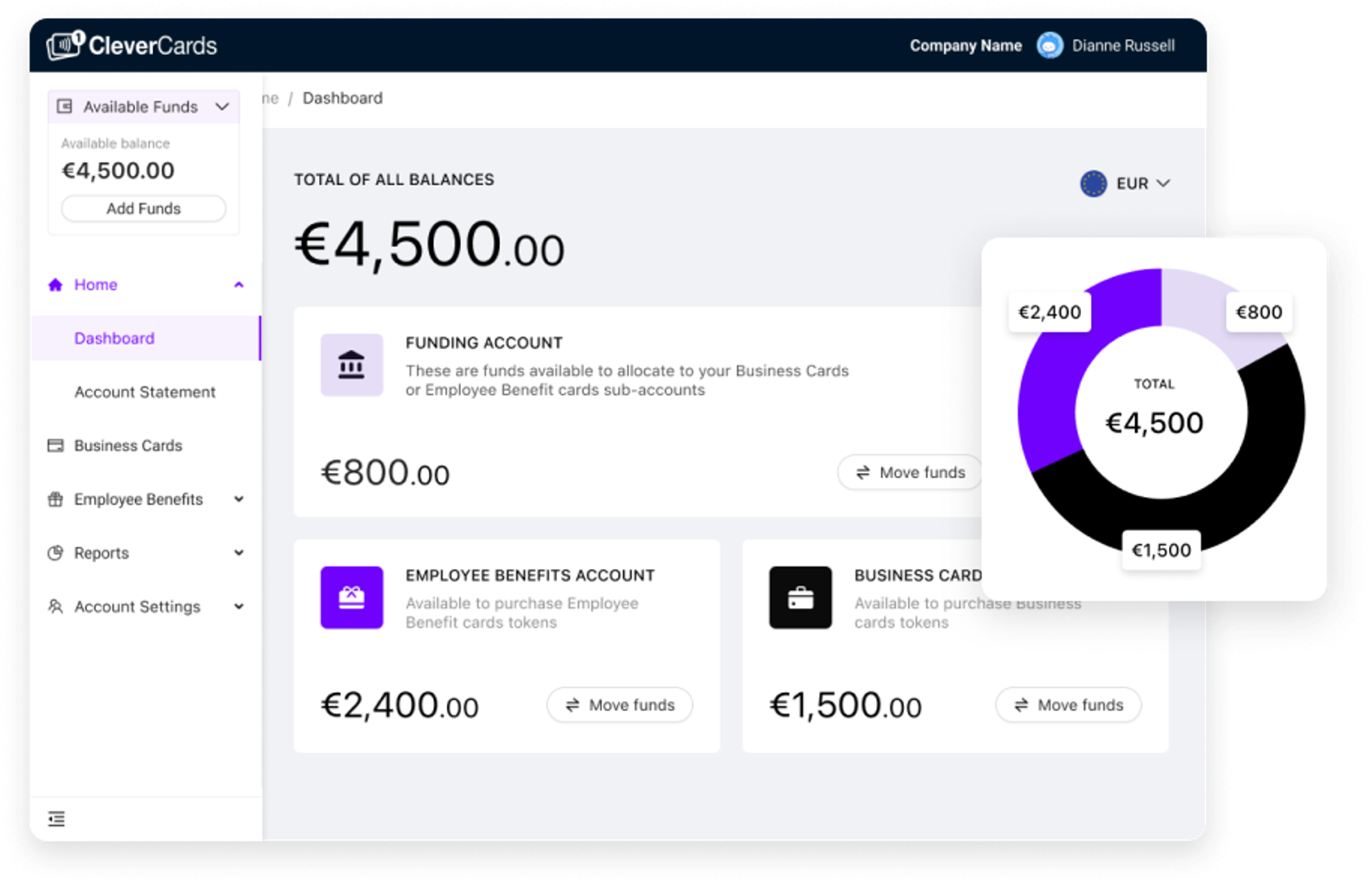Click the Employee Benefits Account gift icon
Screen dimensions: 1372x883
(x=351, y=598)
